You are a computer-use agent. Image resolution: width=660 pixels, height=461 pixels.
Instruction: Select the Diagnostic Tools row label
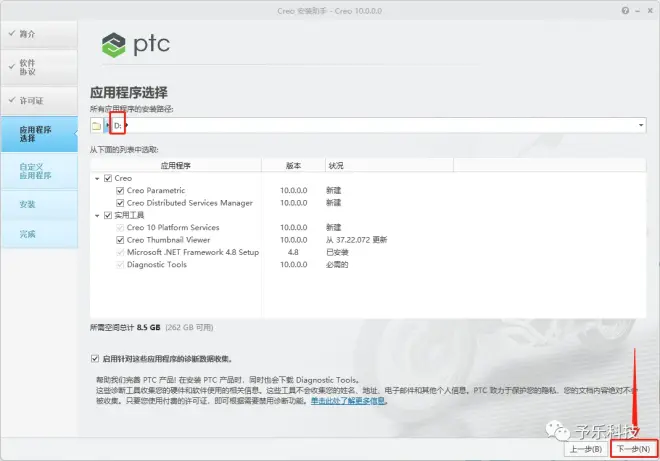(x=157, y=264)
